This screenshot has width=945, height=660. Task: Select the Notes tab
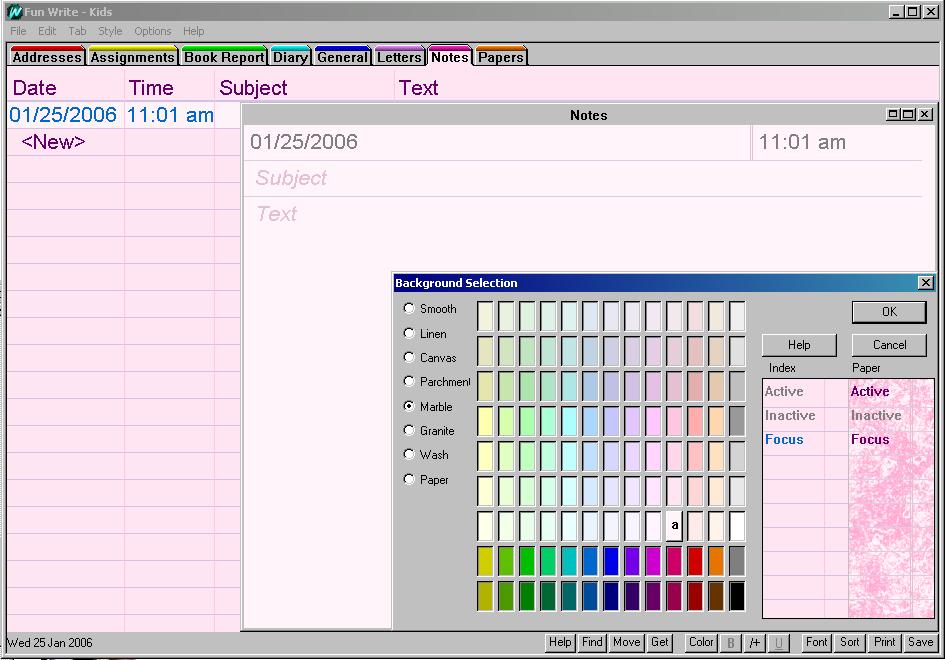pos(450,56)
